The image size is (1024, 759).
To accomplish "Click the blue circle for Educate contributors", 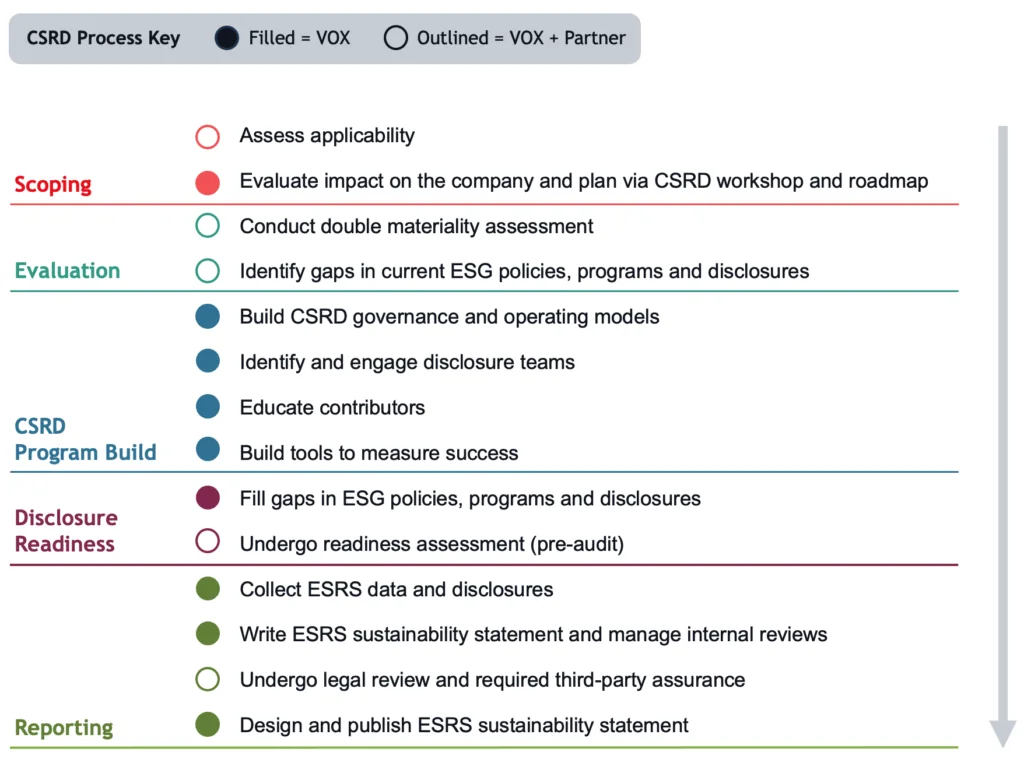I will point(207,407).
